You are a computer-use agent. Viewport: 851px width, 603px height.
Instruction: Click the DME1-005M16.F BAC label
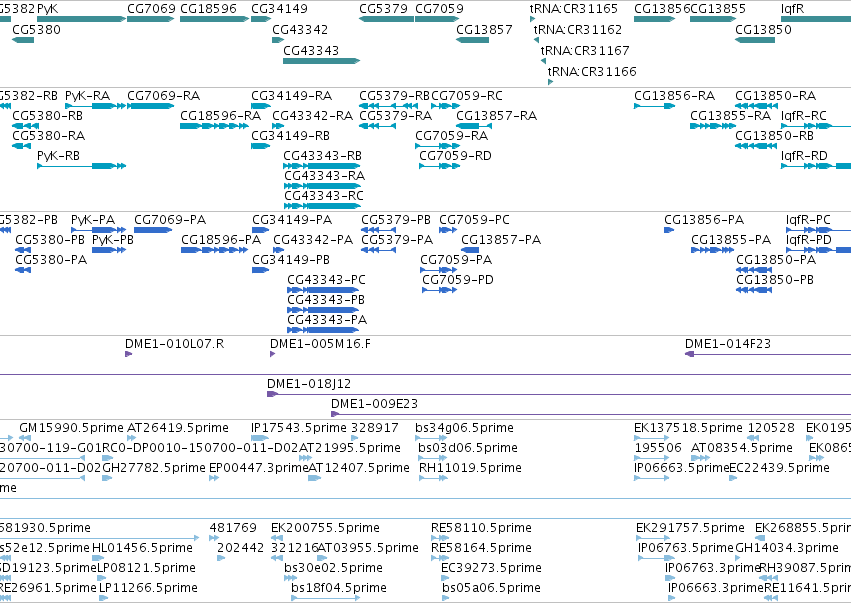(x=320, y=344)
